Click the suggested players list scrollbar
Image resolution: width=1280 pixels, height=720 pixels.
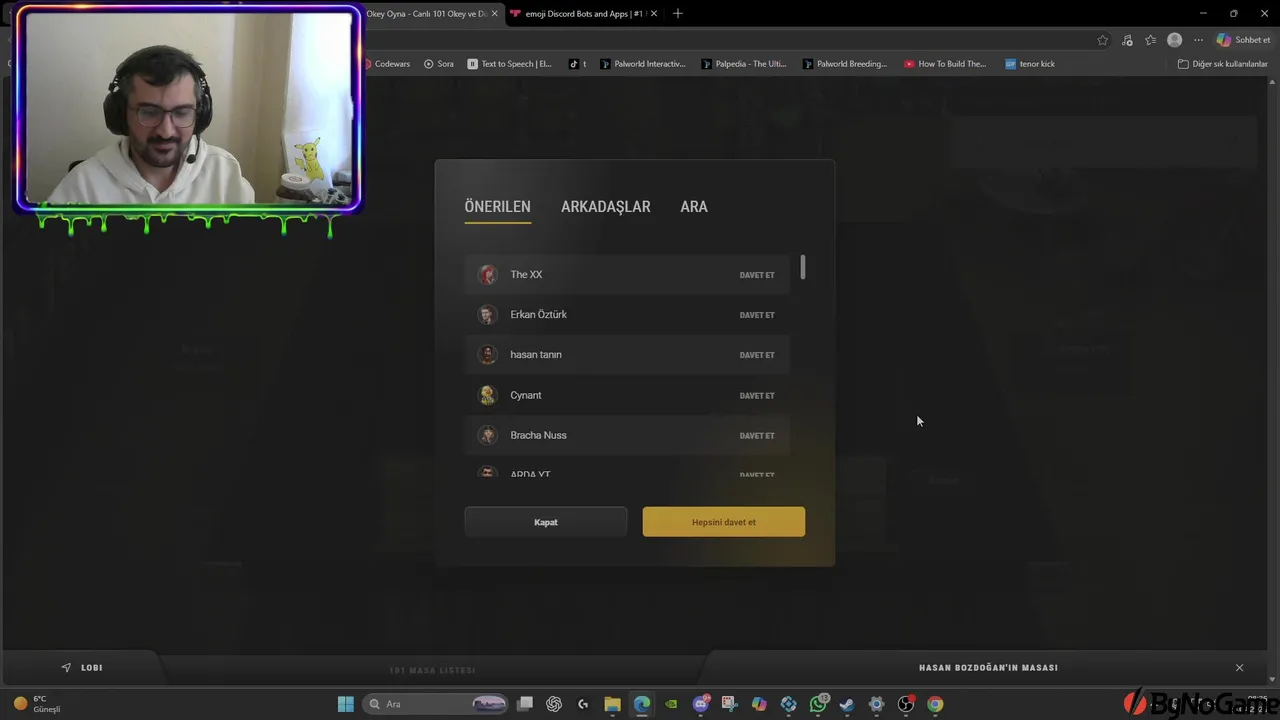[802, 267]
